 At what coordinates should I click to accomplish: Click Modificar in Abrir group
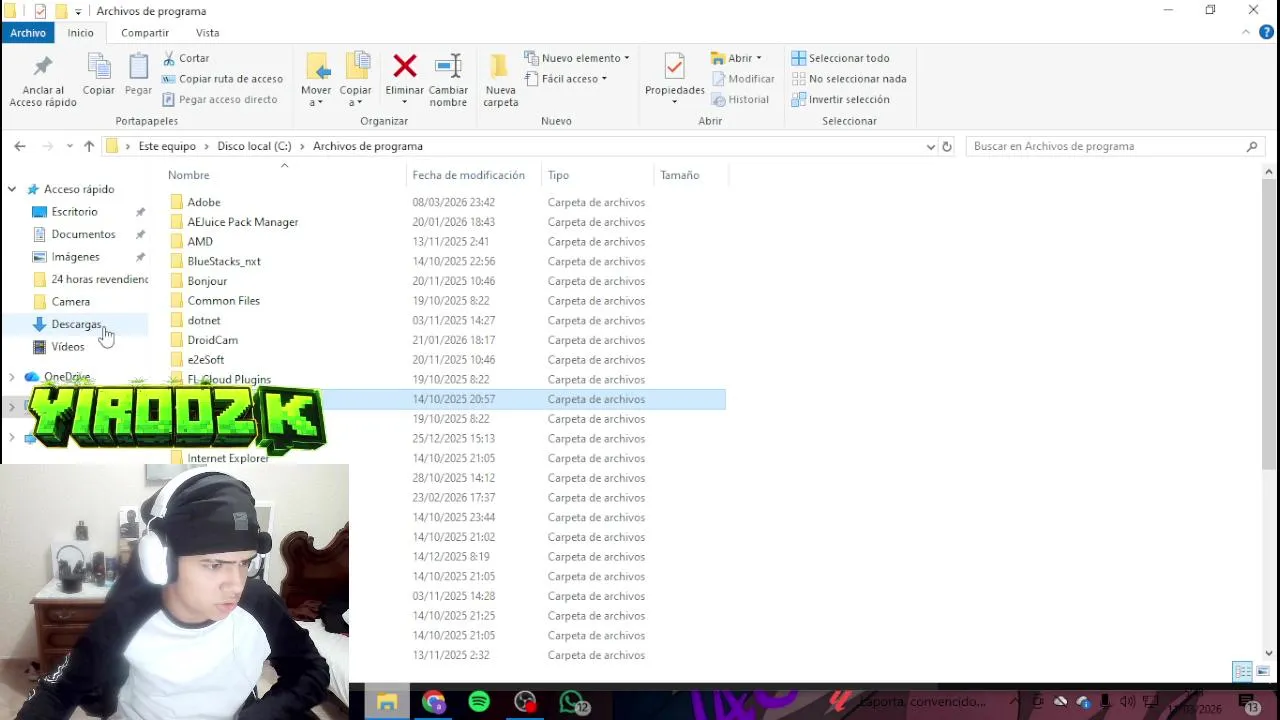[x=743, y=79]
